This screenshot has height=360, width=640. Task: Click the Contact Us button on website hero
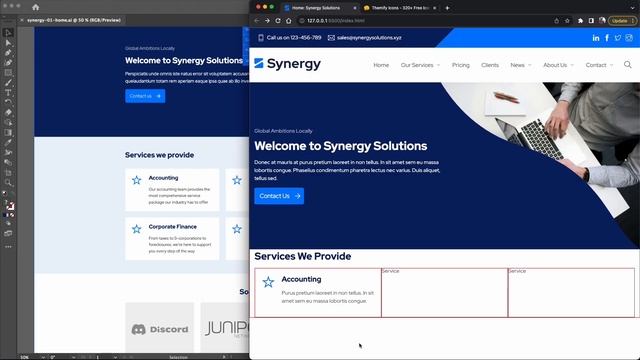(x=279, y=196)
